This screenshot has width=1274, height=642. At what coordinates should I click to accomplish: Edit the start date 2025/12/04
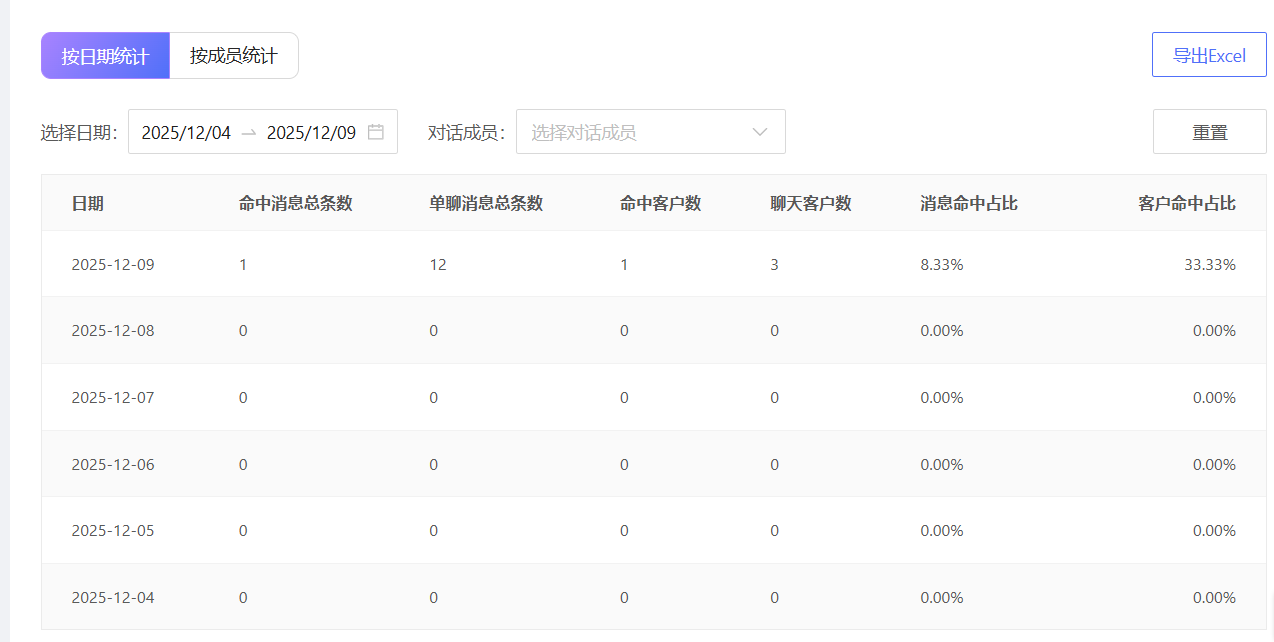[x=186, y=133]
